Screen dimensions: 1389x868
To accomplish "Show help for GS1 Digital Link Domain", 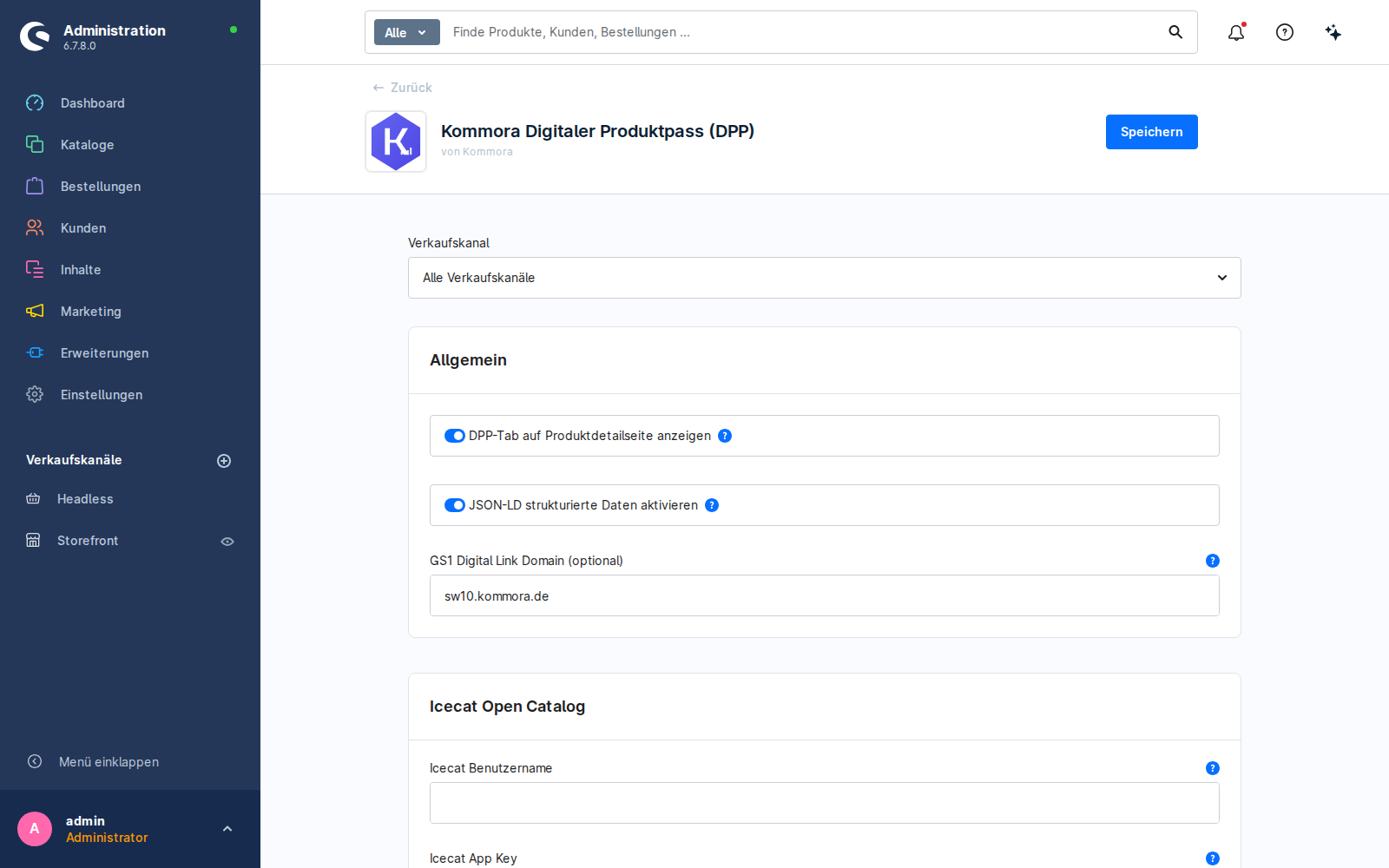I will [1213, 561].
